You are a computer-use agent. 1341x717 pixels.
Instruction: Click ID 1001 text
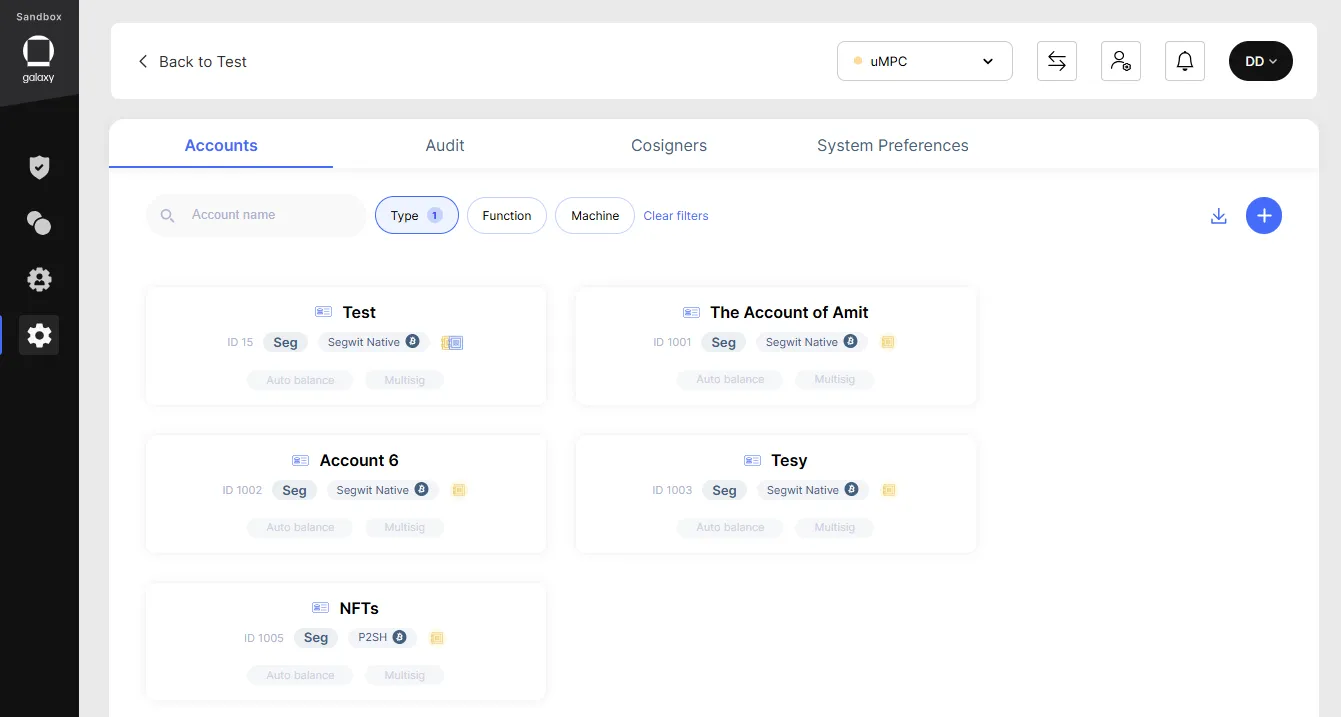click(x=672, y=342)
